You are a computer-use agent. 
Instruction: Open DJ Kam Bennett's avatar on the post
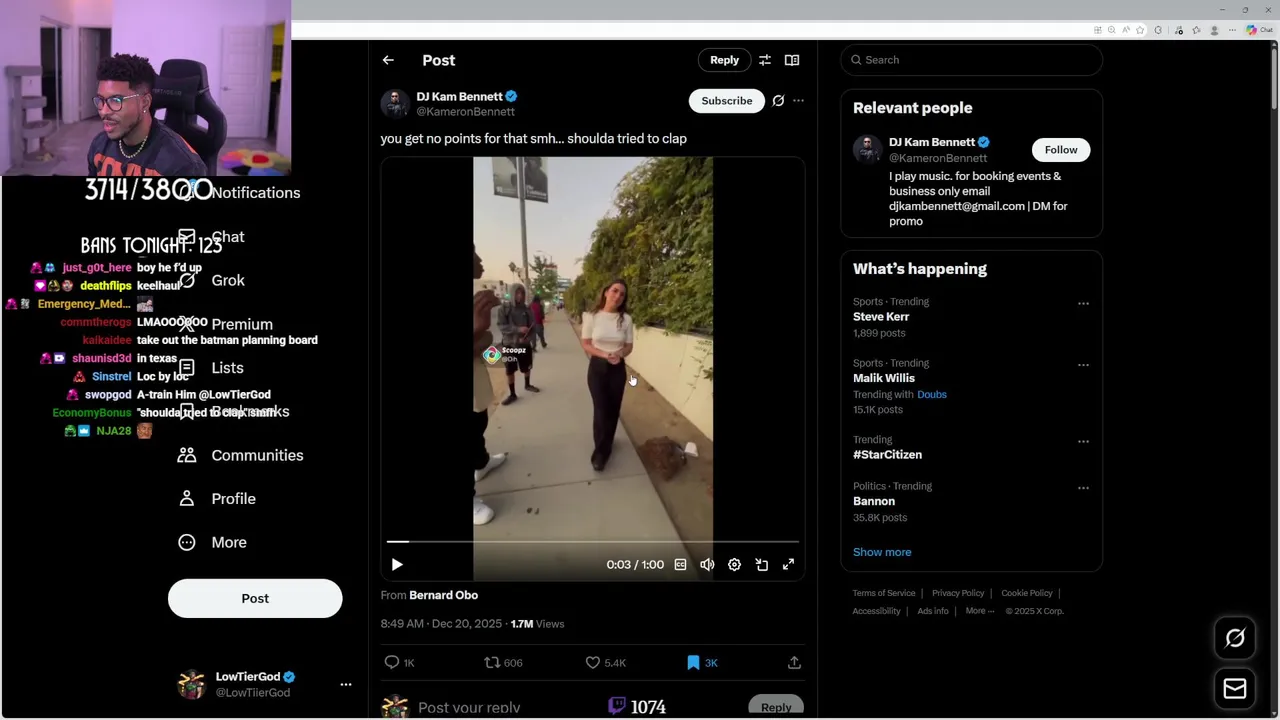click(395, 103)
